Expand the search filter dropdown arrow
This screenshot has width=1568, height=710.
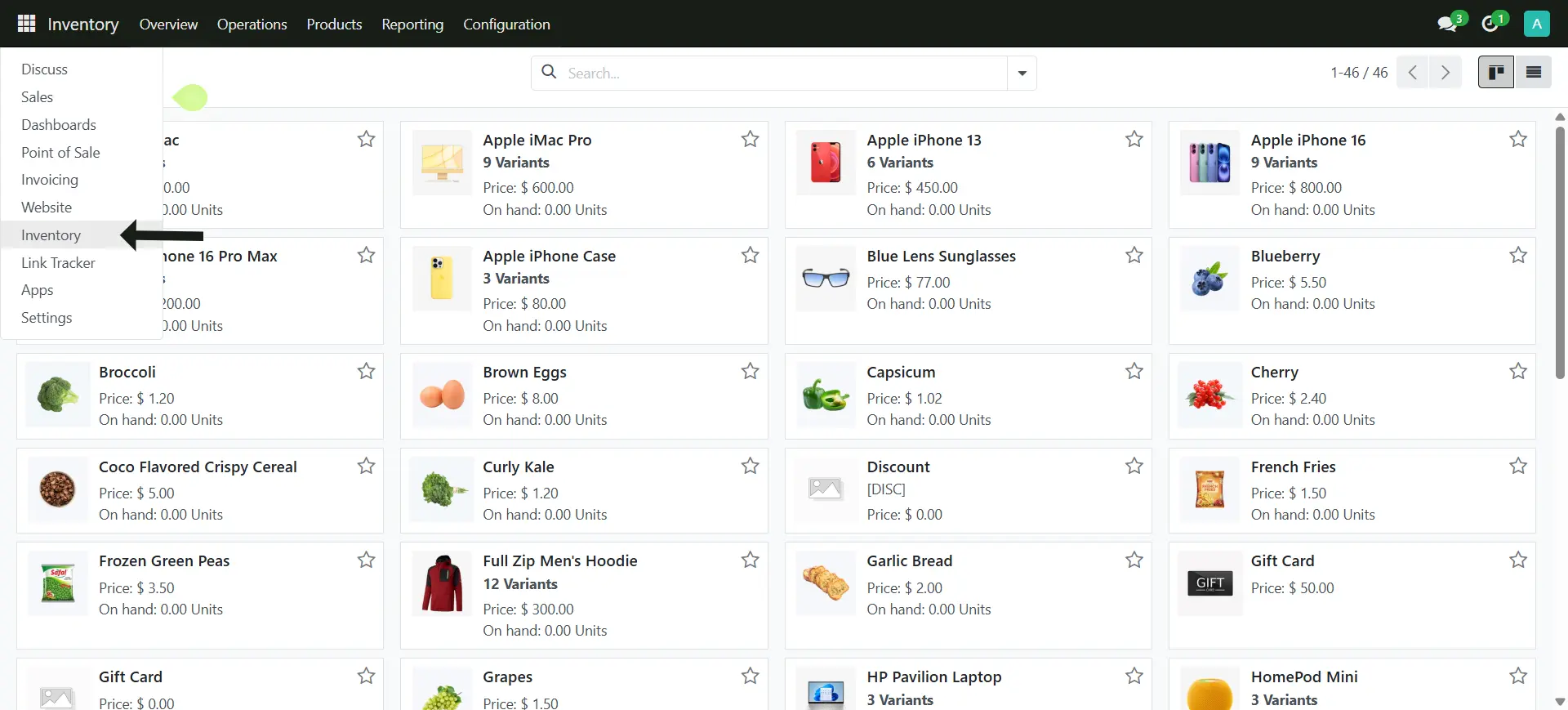point(1022,74)
